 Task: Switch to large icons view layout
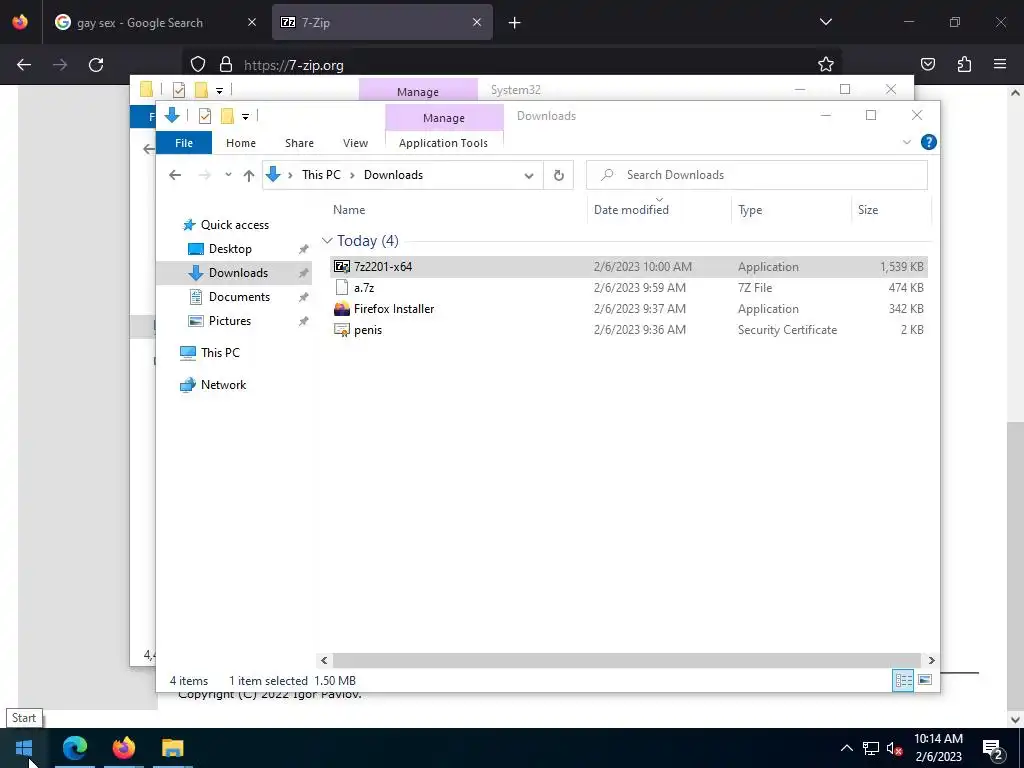click(925, 680)
